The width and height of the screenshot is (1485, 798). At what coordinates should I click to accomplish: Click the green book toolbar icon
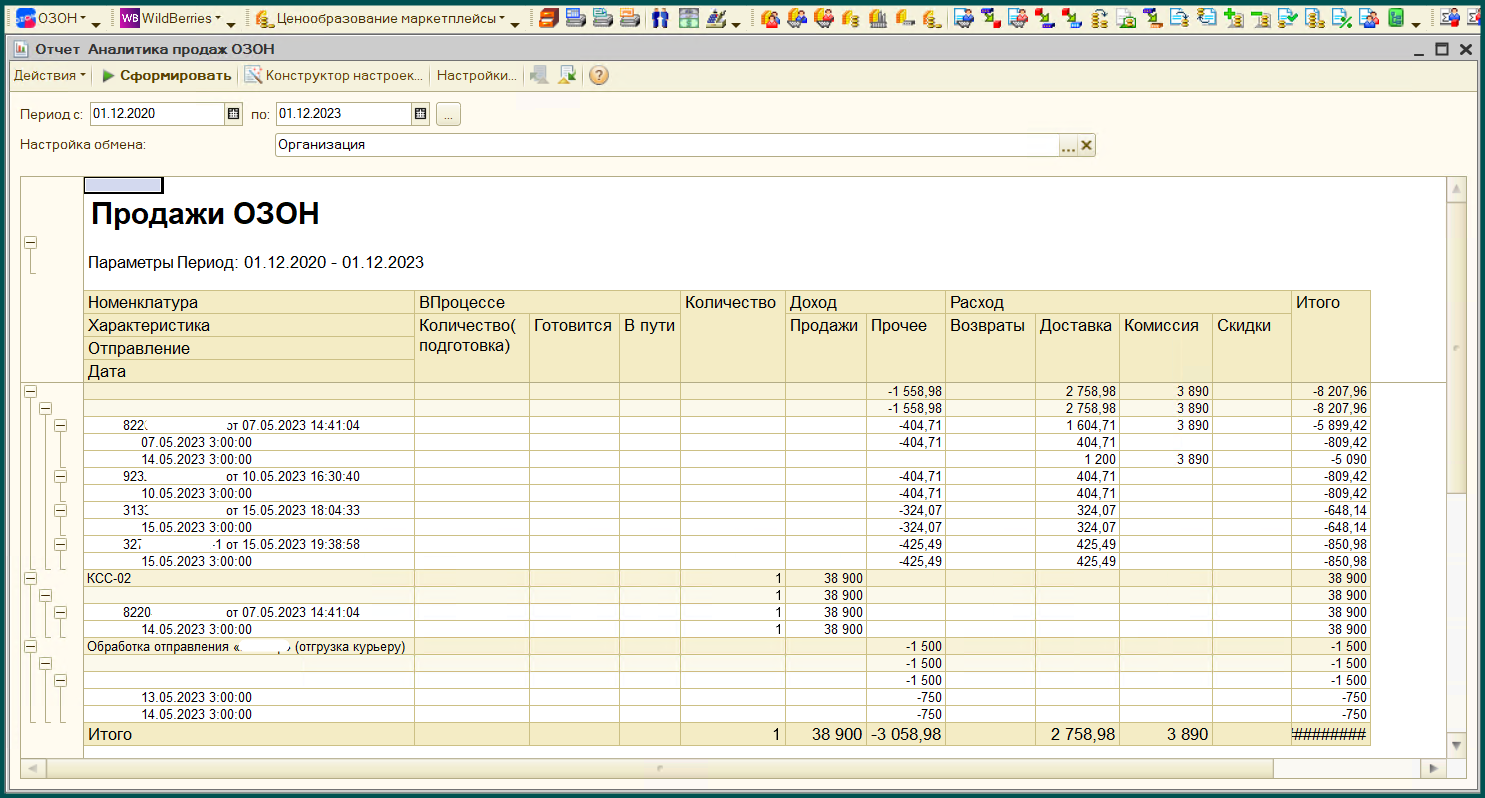[1396, 18]
